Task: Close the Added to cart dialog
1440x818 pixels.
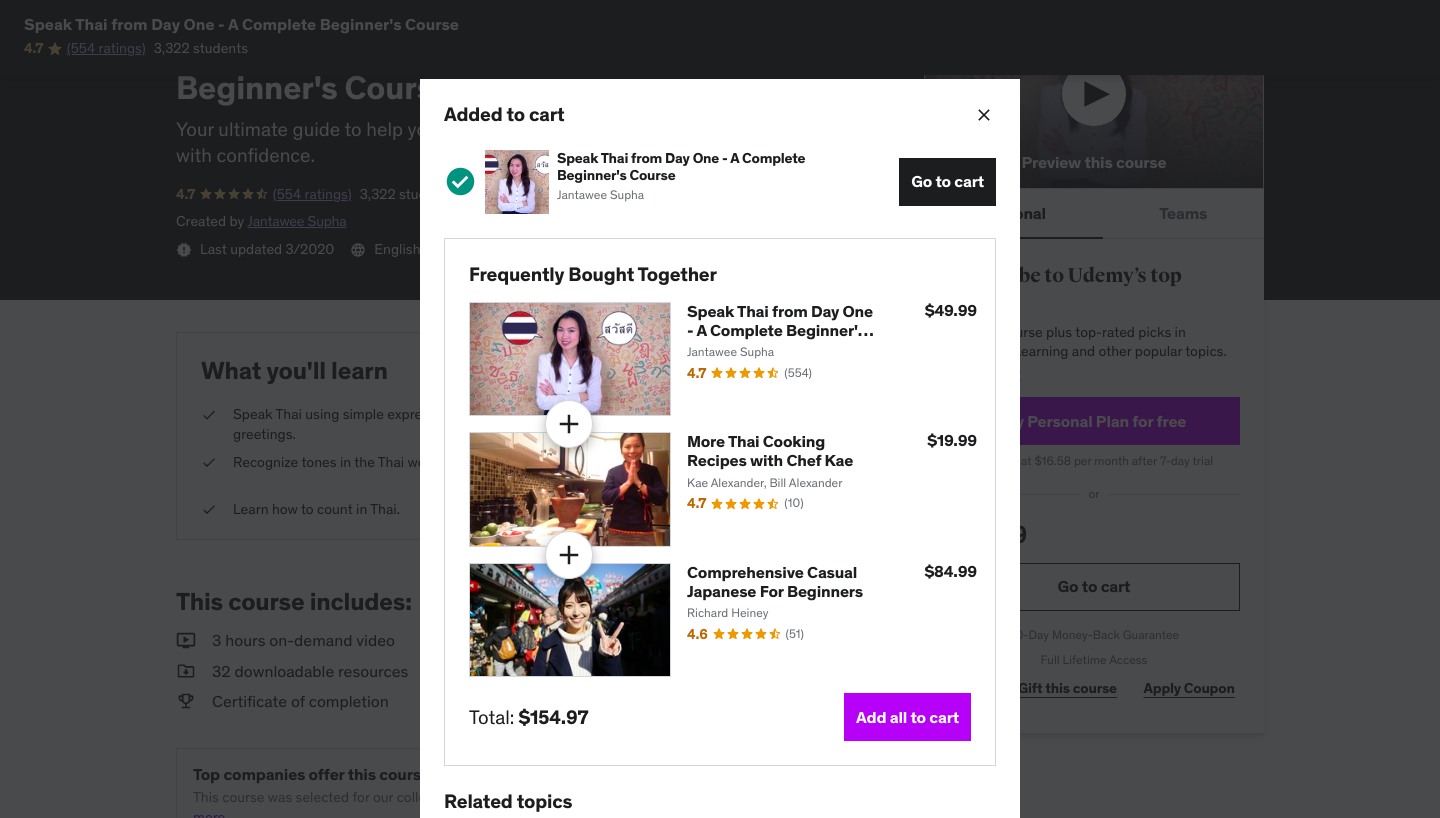Action: (984, 115)
